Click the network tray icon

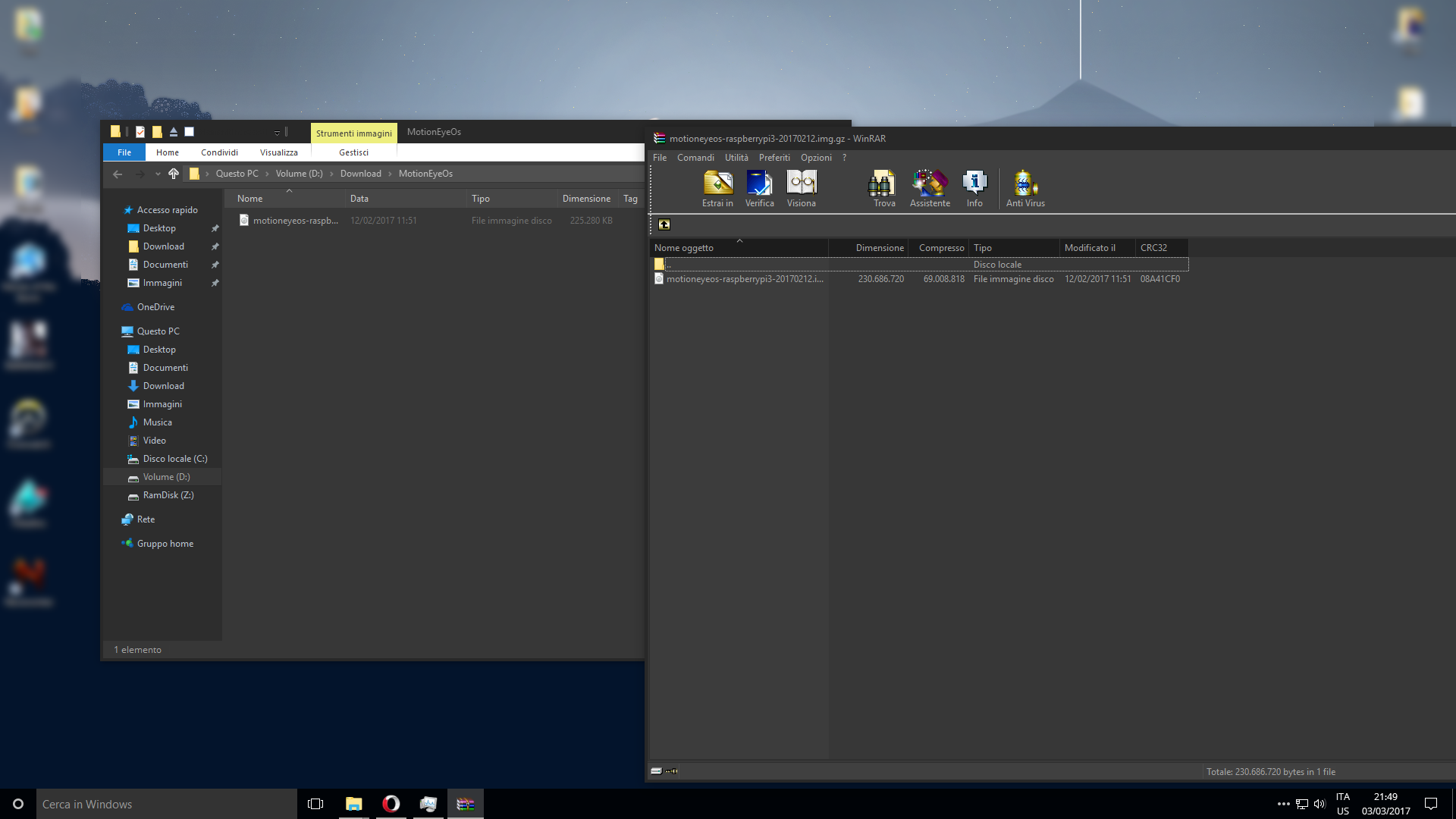click(x=1302, y=804)
